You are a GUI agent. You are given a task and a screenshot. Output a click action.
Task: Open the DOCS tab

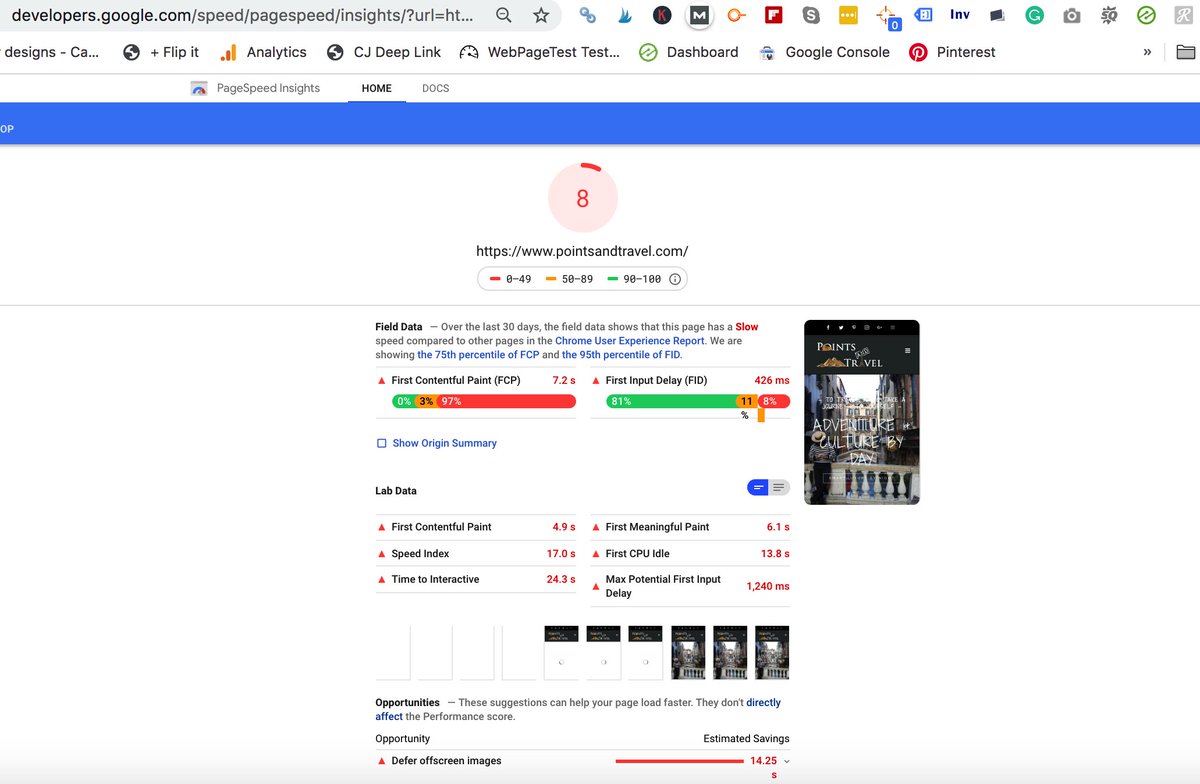436,88
